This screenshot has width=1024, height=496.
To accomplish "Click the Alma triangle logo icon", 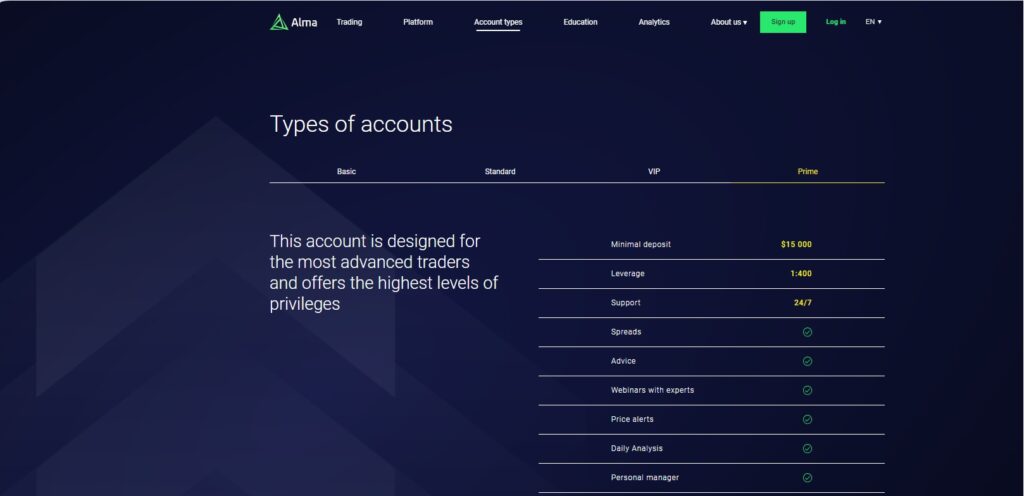I will pyautogui.click(x=278, y=22).
